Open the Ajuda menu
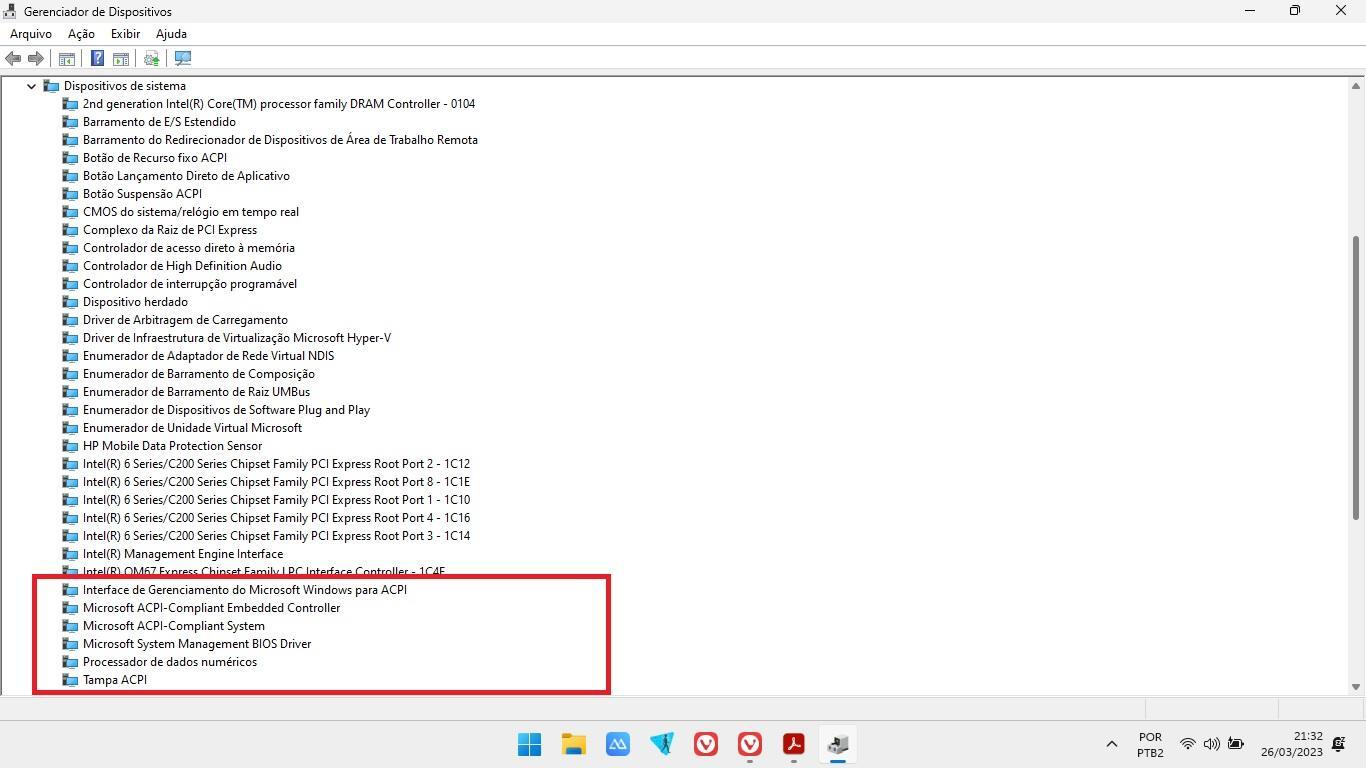 click(171, 34)
